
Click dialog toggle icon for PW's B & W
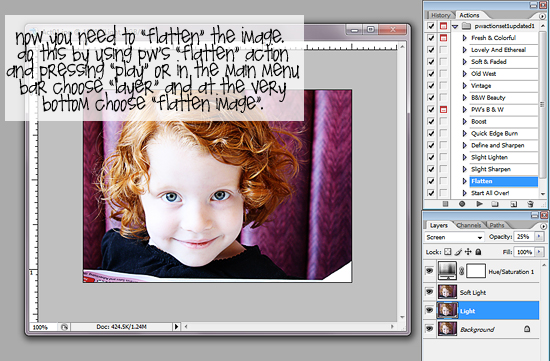click(x=443, y=109)
